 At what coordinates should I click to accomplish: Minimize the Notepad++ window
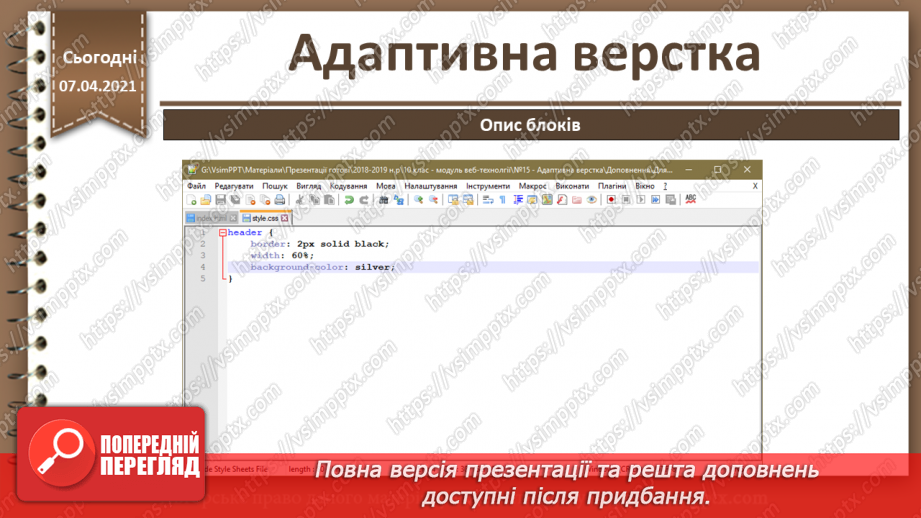coord(688,170)
